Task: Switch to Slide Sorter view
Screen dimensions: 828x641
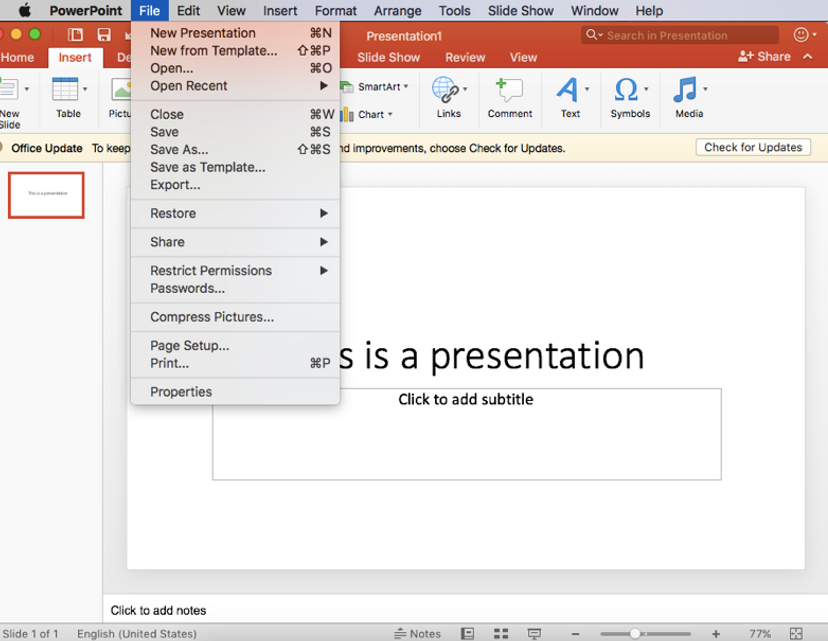Action: tap(499, 633)
